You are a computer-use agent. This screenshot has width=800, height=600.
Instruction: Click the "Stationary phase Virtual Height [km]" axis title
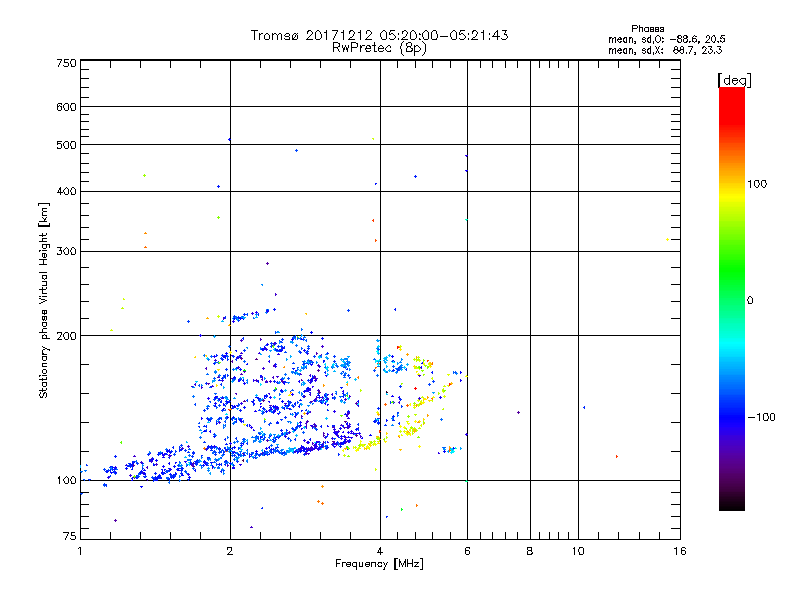[44, 300]
